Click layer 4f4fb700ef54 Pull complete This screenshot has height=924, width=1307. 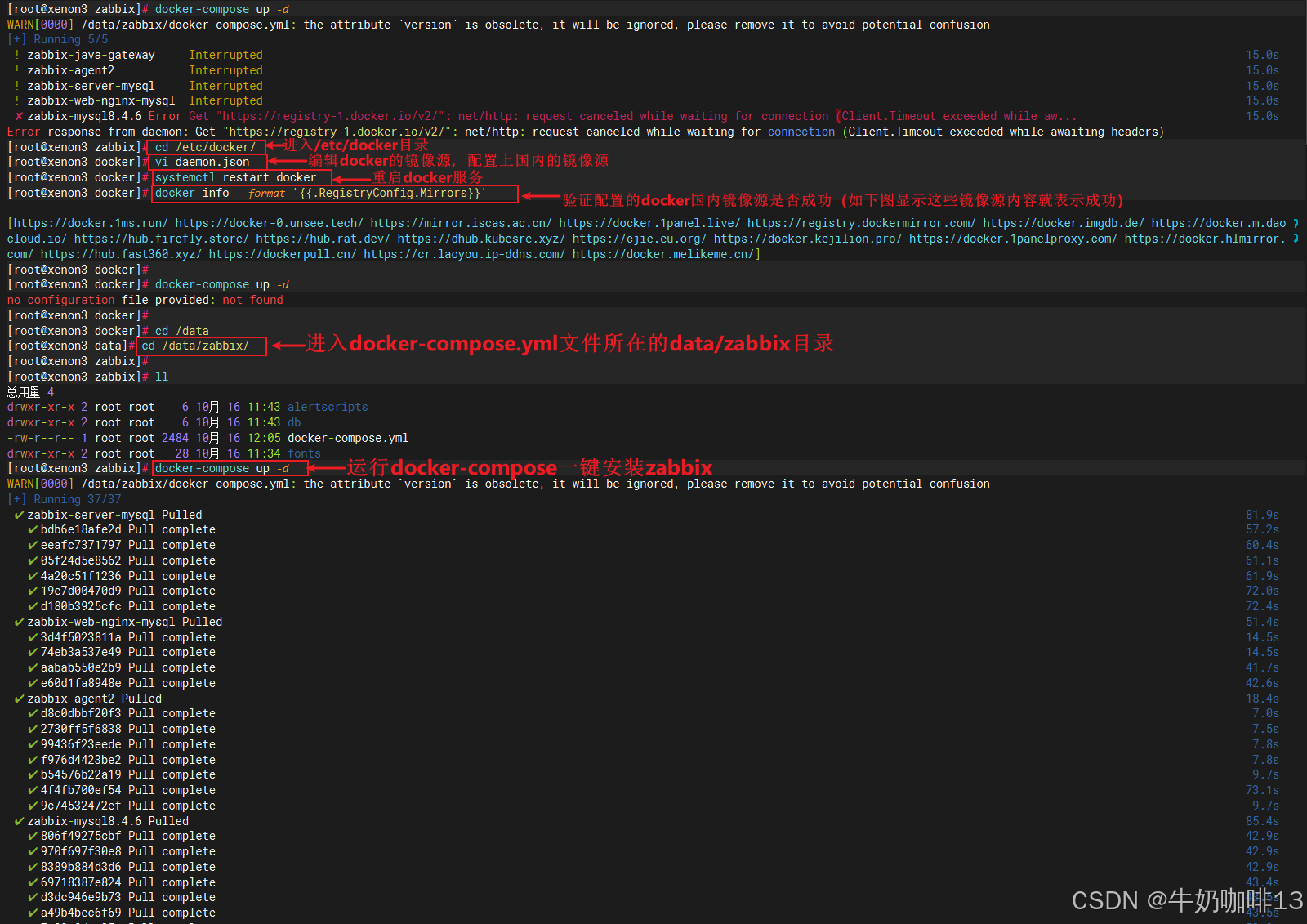click(x=122, y=790)
